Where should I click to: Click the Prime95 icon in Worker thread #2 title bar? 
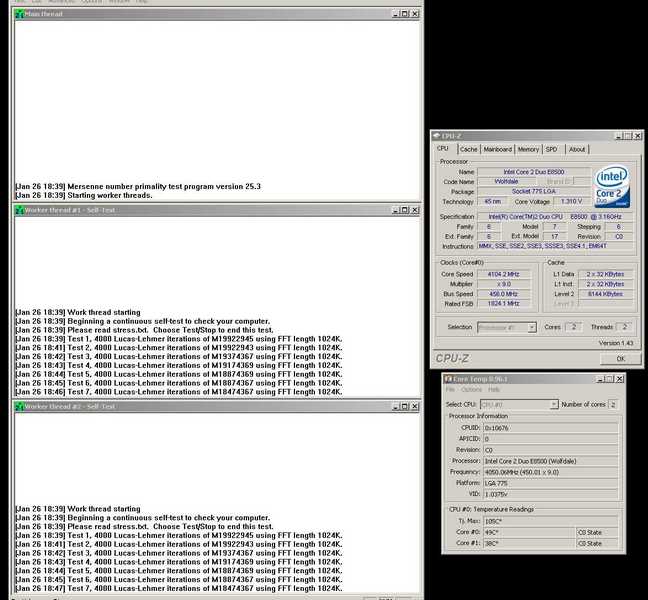[x=19, y=407]
